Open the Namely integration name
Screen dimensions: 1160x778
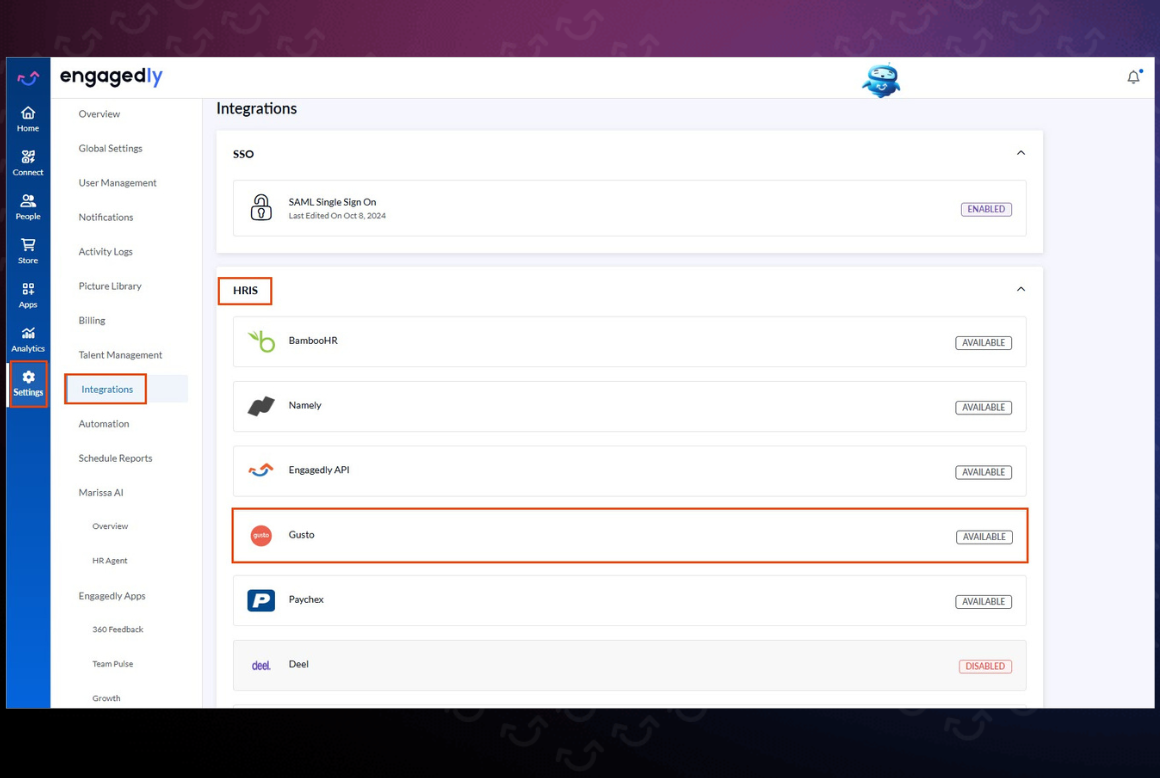[305, 405]
